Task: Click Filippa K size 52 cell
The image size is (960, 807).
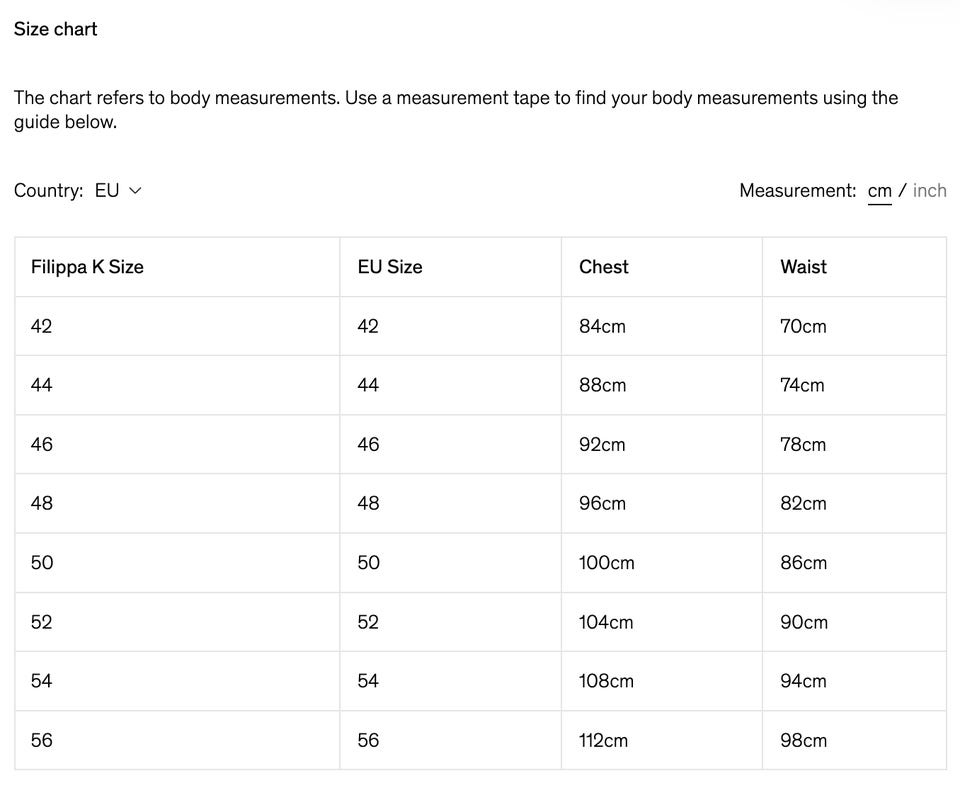Action: (42, 622)
